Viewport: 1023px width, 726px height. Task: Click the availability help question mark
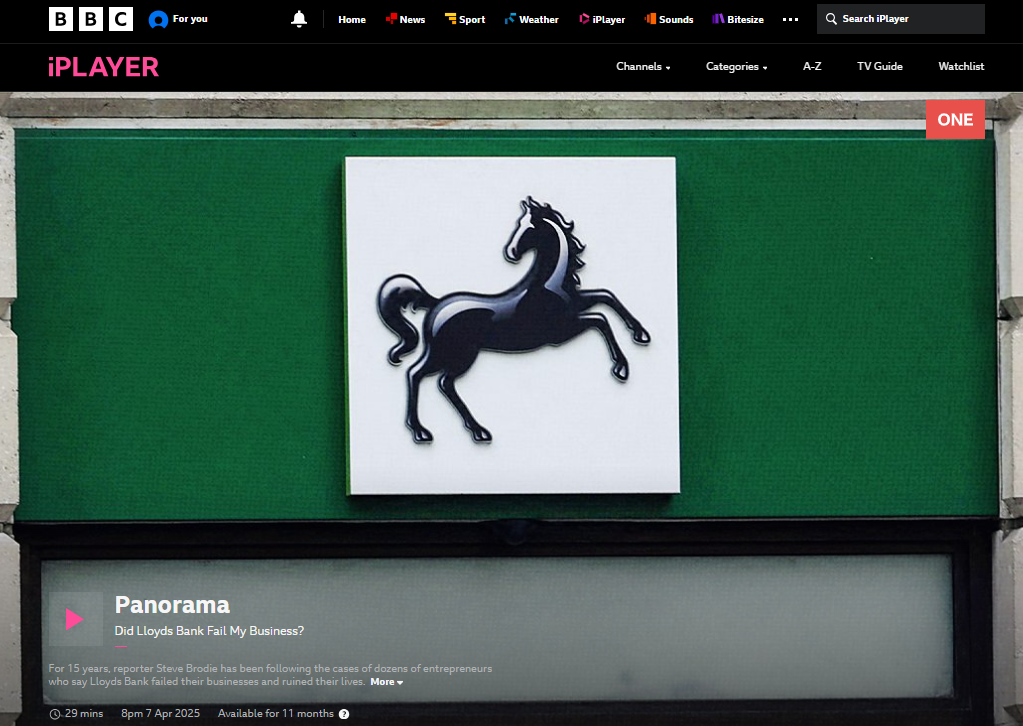344,714
